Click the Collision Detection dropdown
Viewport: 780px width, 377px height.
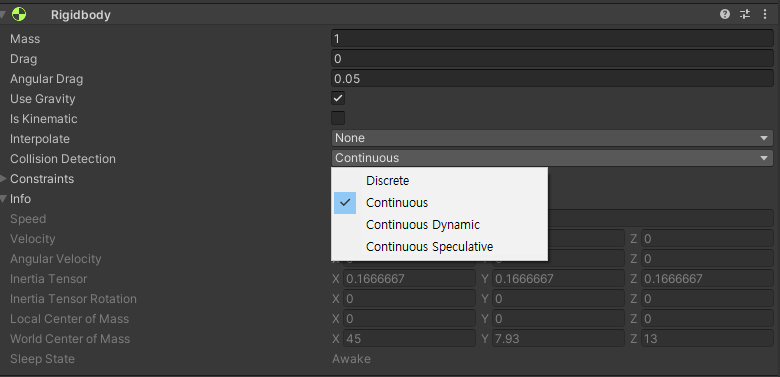click(552, 158)
